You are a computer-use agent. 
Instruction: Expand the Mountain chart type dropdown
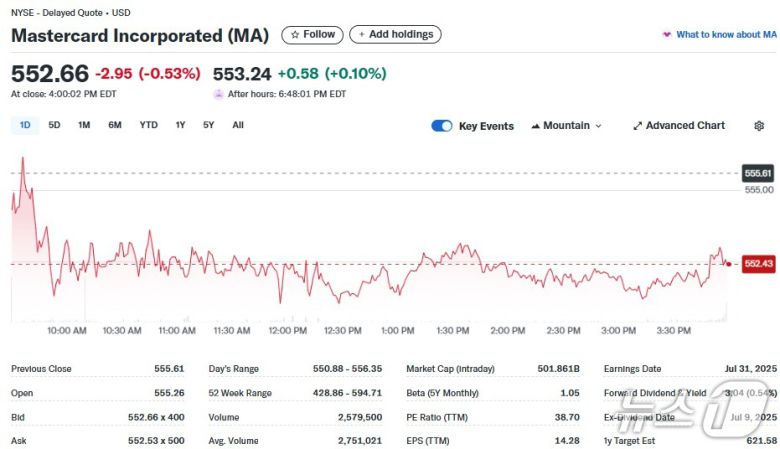coord(566,126)
